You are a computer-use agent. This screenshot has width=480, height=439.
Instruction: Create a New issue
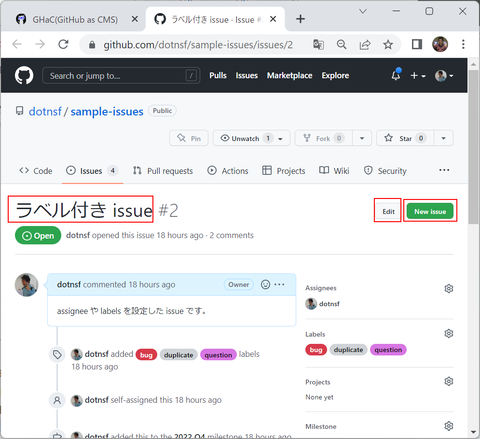click(430, 211)
